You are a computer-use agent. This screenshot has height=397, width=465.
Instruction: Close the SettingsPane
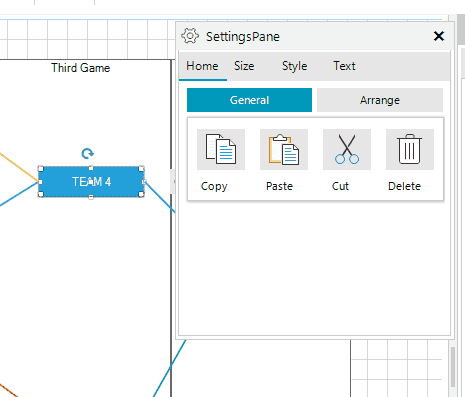click(x=439, y=36)
